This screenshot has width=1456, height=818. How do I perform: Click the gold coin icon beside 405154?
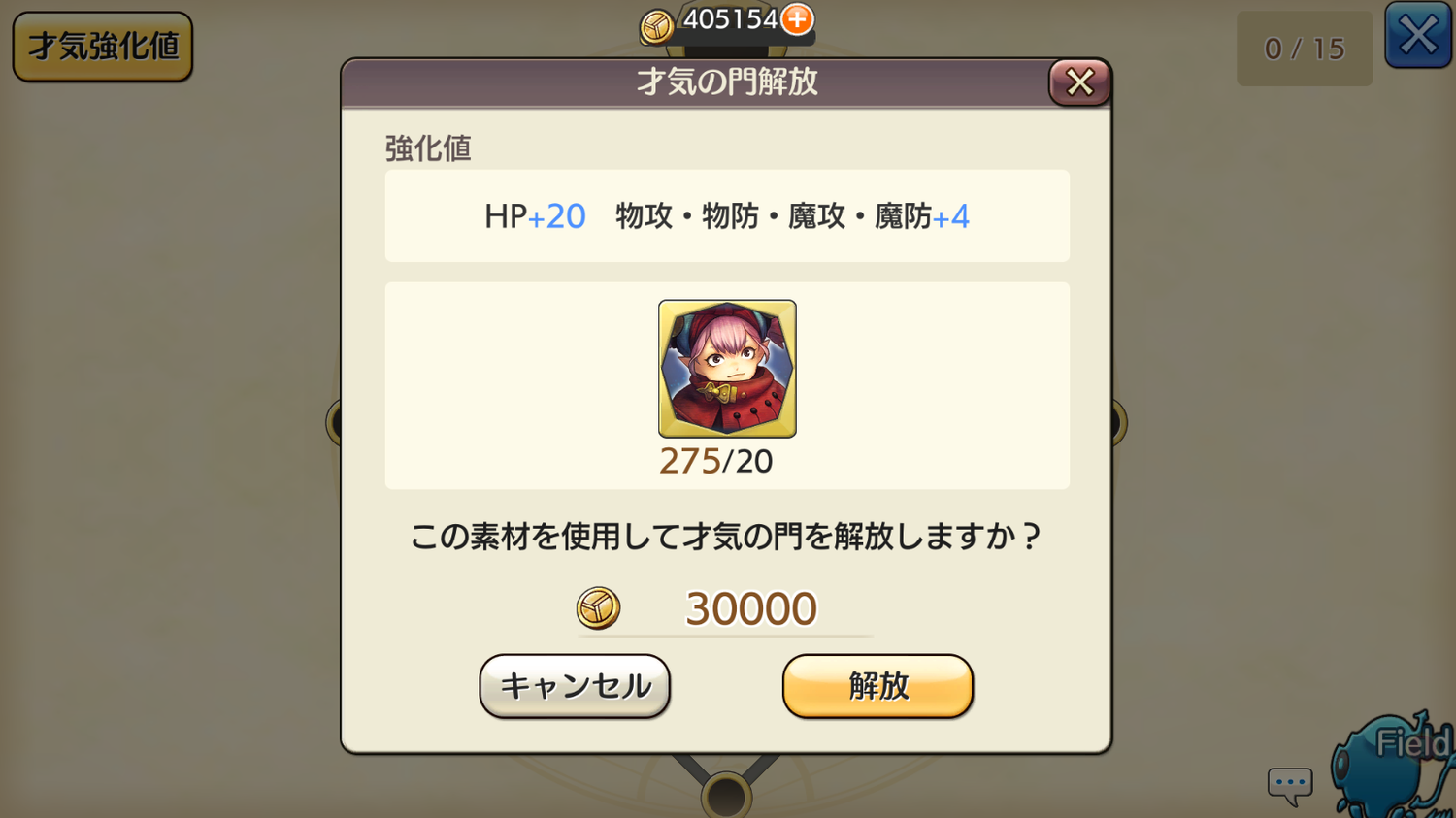[657, 26]
